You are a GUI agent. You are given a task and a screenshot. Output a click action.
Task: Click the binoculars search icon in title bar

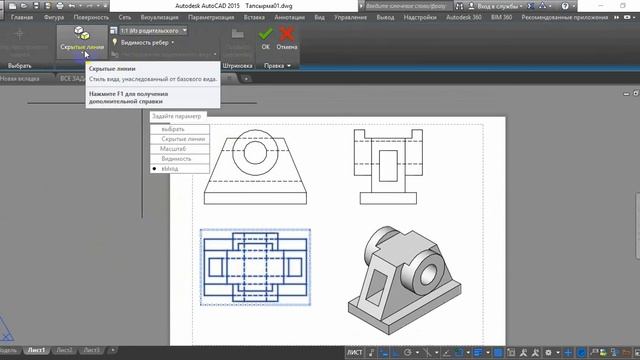point(459,6)
